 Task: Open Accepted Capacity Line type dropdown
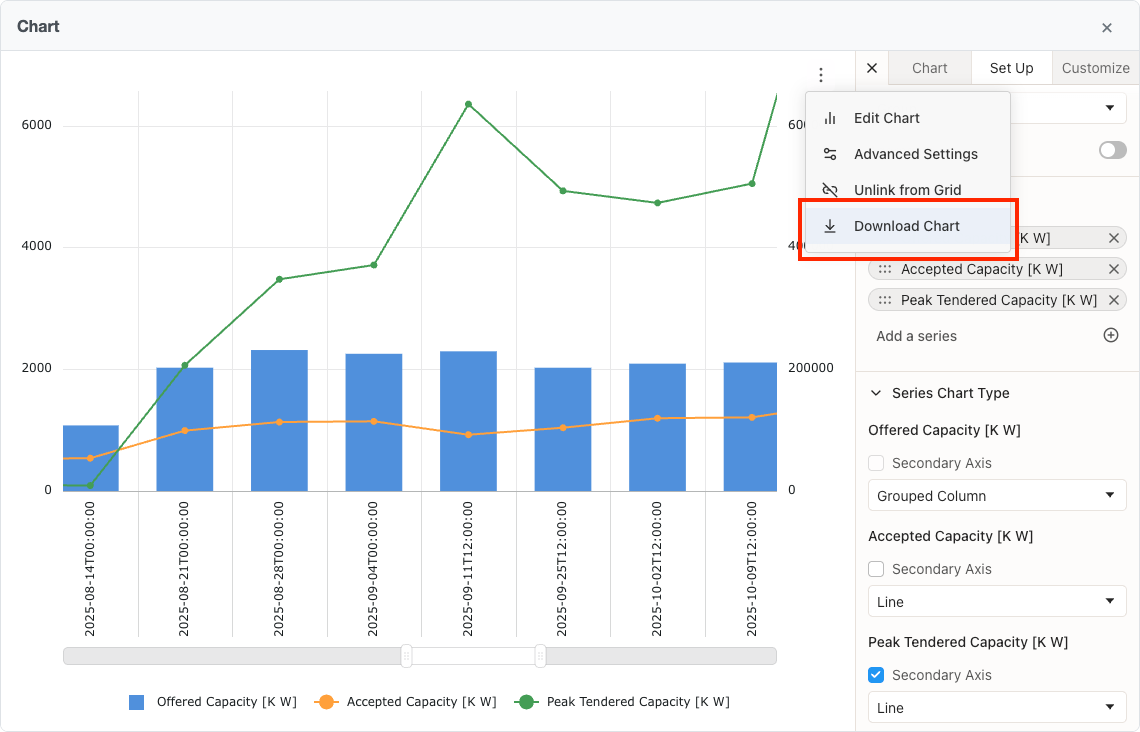(x=997, y=602)
